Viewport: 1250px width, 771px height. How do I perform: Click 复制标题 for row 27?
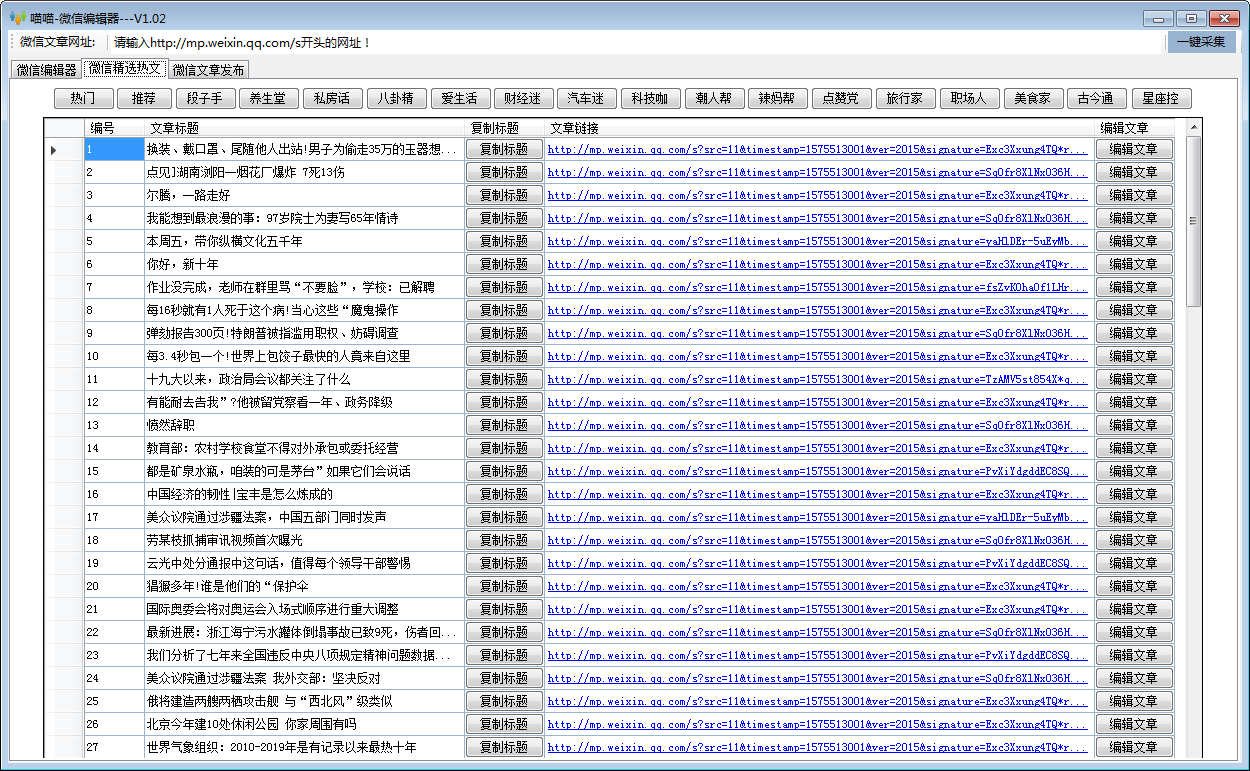click(x=504, y=747)
